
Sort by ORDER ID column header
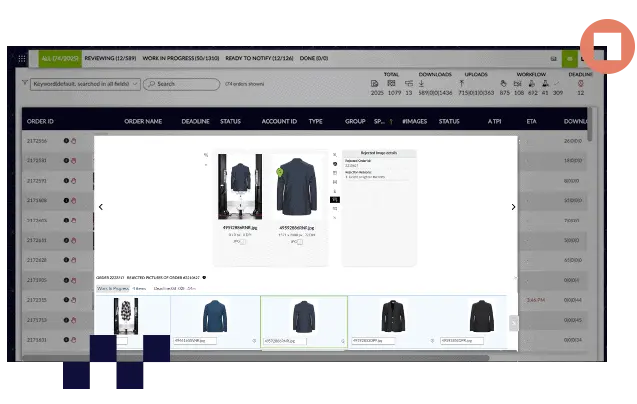40,121
